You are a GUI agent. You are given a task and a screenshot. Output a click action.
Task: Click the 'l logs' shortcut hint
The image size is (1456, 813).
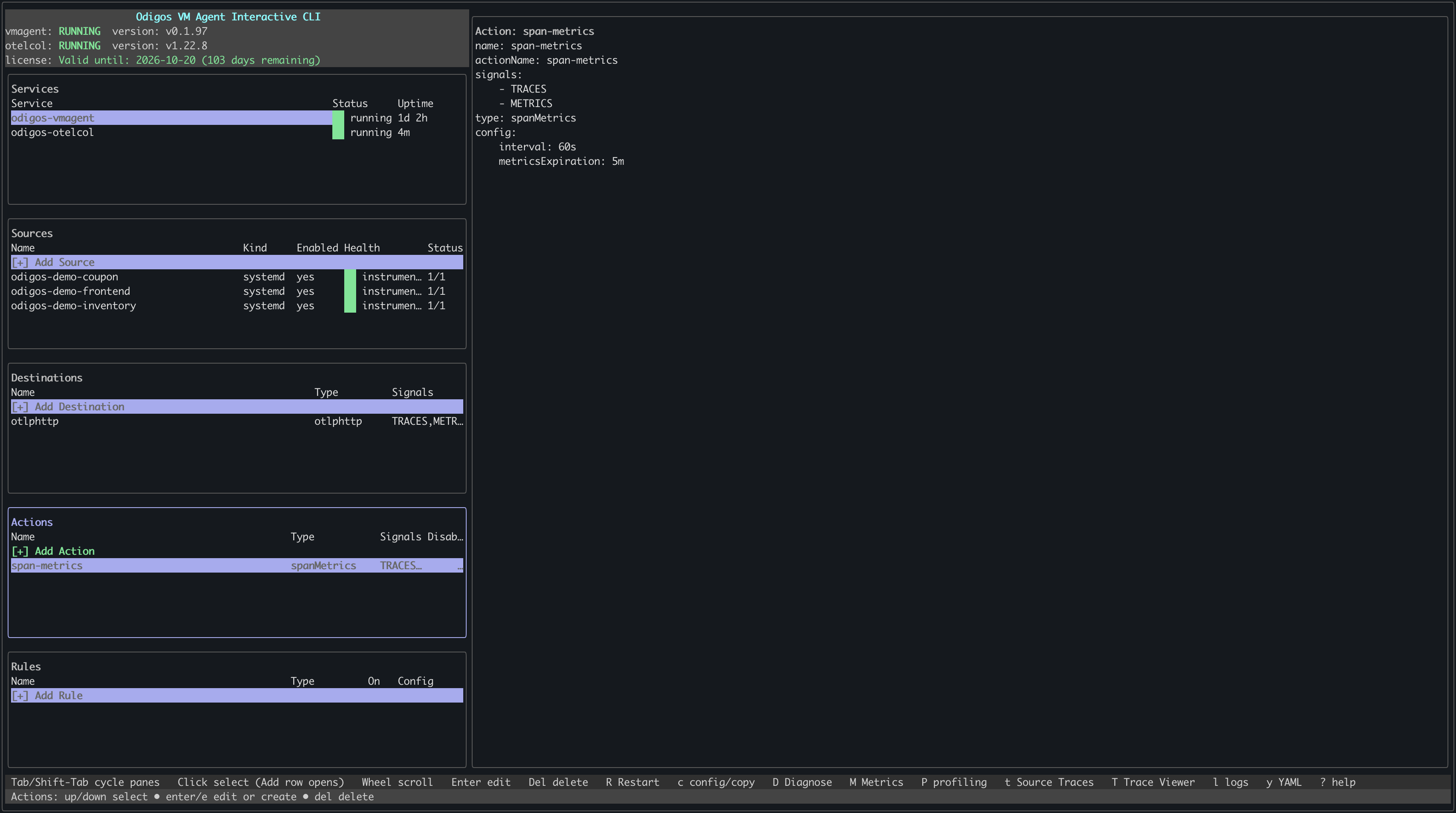[x=1230, y=782]
